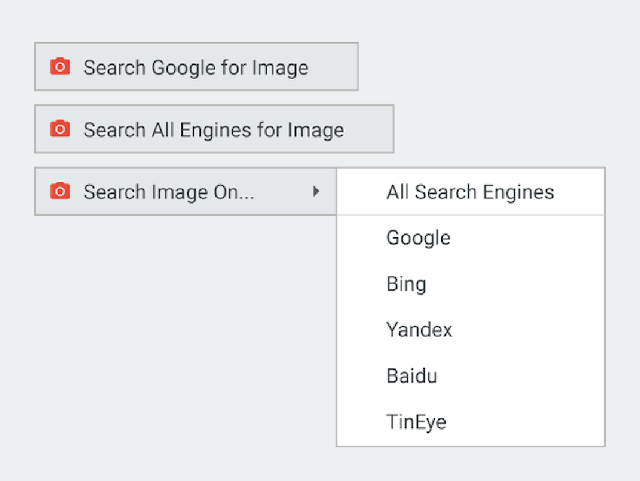Run reverse image search on Yandex
Viewport: 640px width, 481px height.
pos(471,330)
